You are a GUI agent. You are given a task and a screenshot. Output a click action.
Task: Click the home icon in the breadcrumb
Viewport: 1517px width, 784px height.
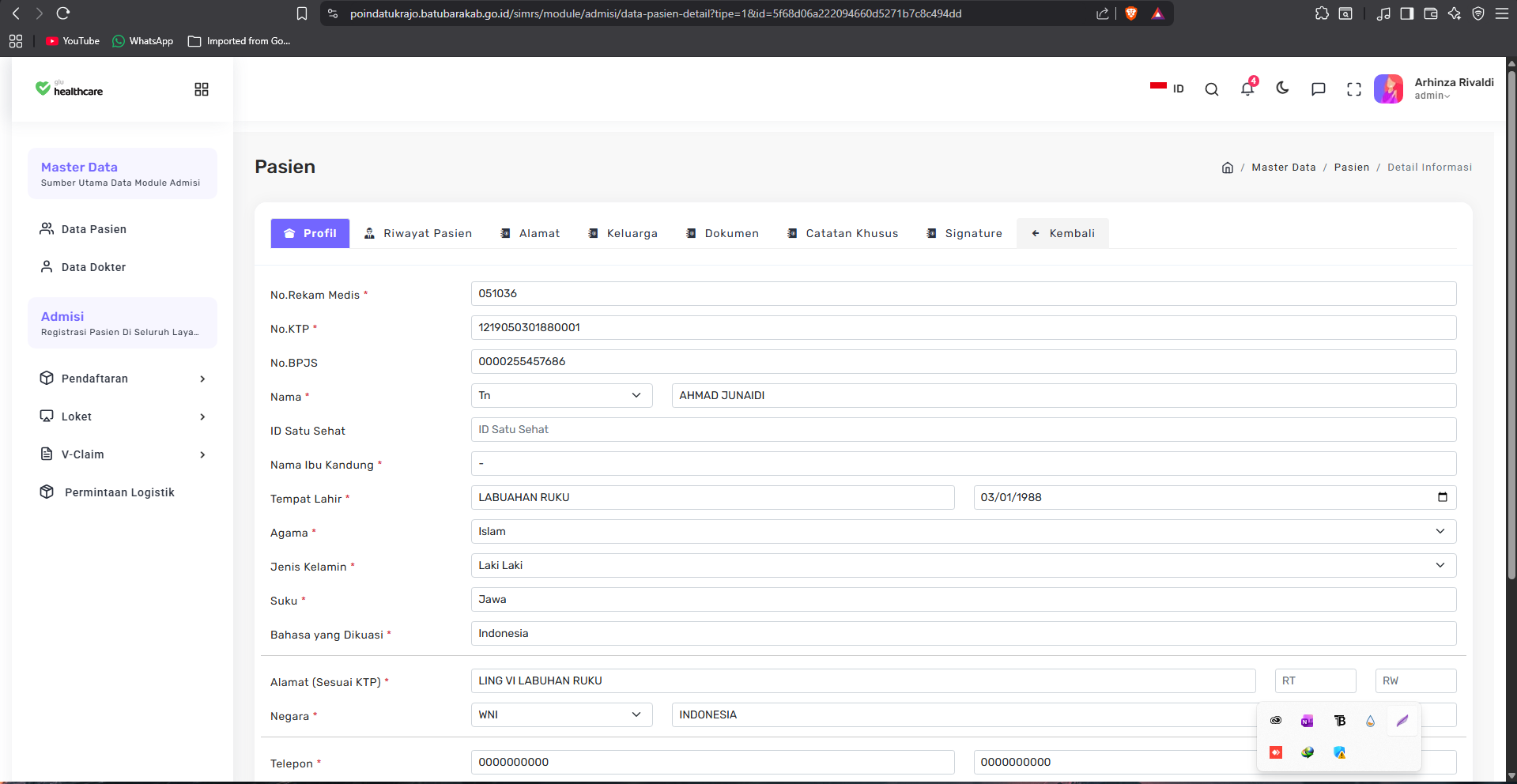coord(1228,168)
